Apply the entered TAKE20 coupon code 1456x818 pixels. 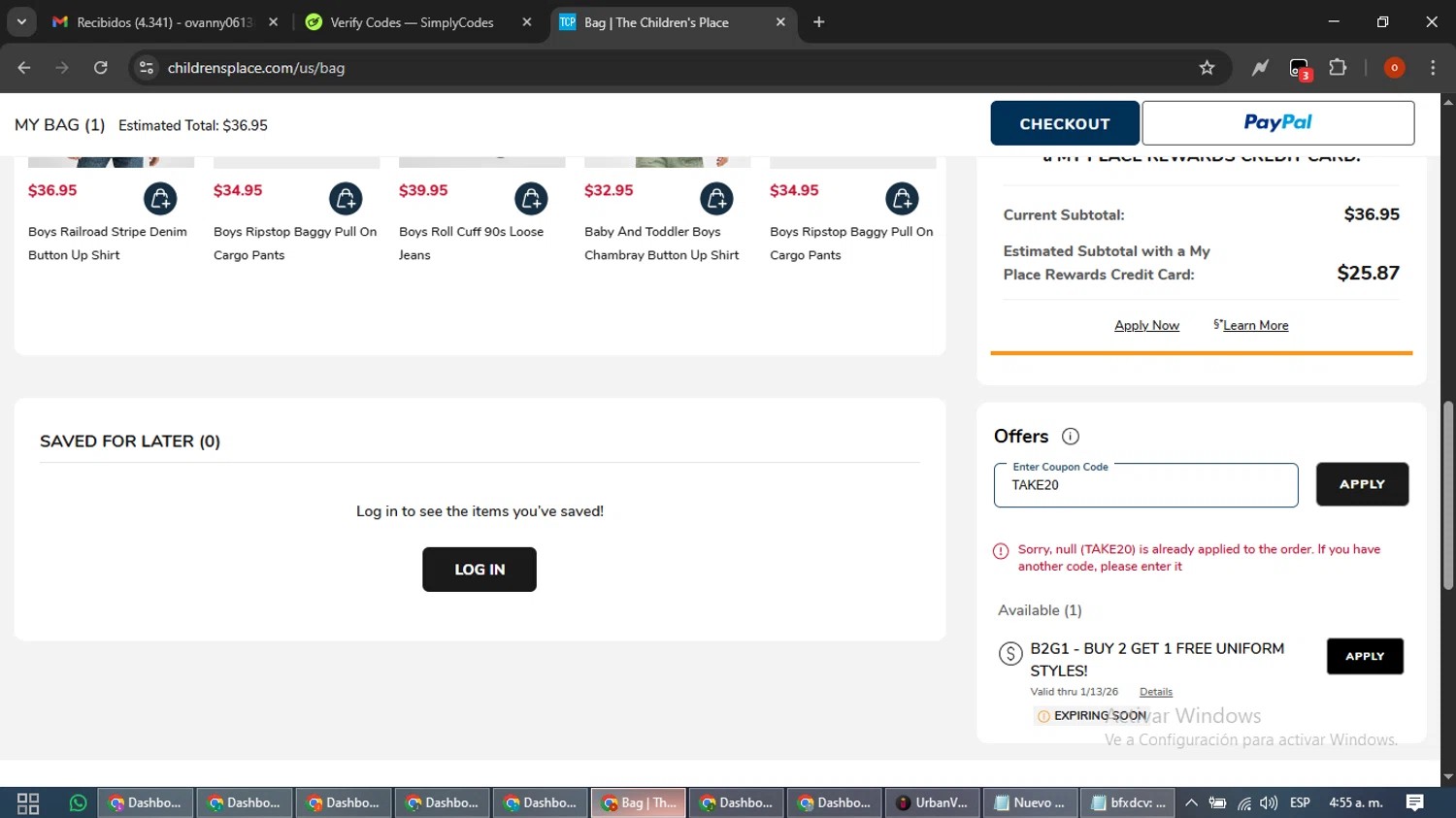click(x=1362, y=484)
